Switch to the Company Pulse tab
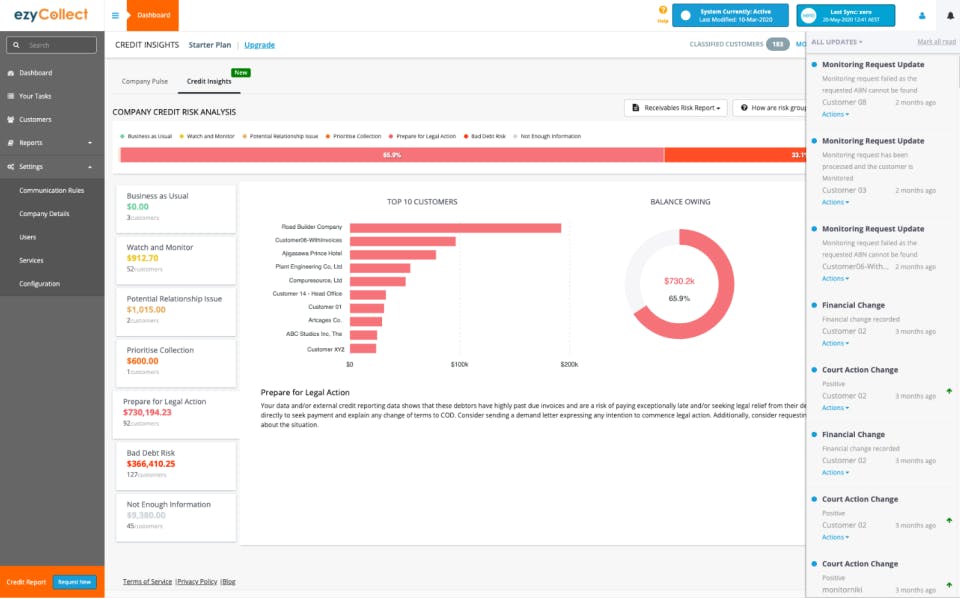The image size is (960, 599). pos(144,81)
